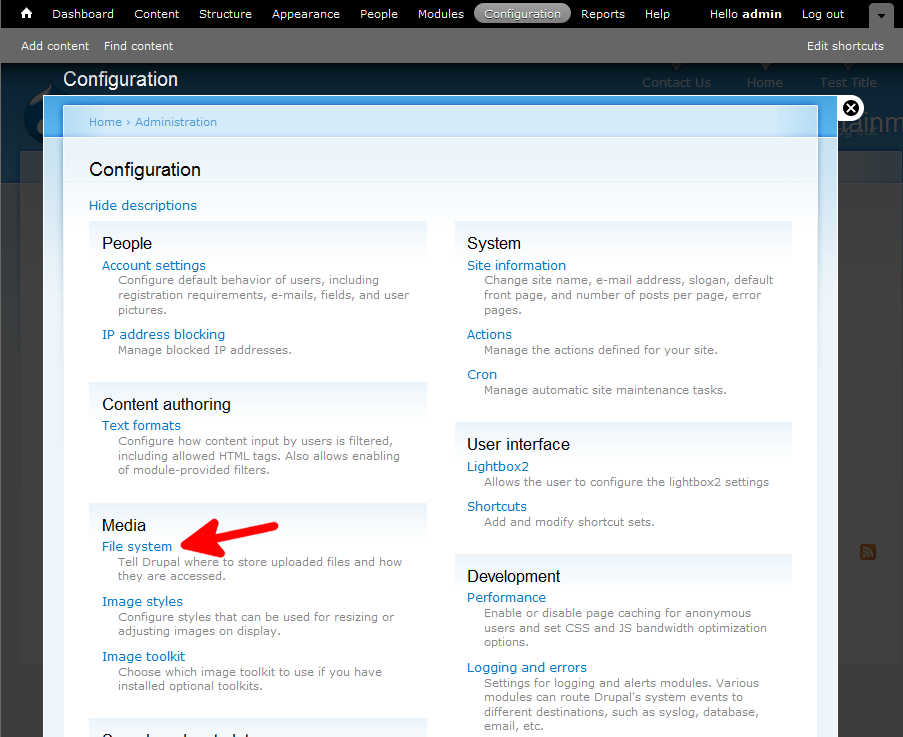Select the Configuration menu item
The width and height of the screenshot is (903, 737).
(522, 14)
